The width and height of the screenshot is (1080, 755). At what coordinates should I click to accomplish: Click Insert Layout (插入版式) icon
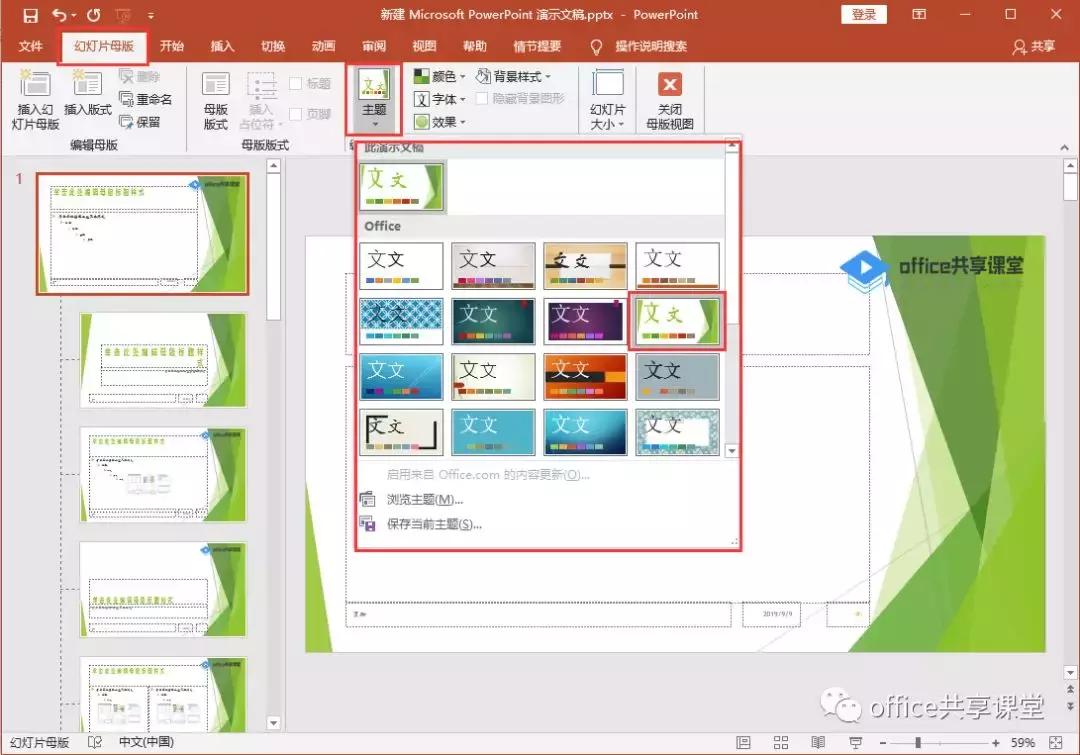[x=87, y=86]
